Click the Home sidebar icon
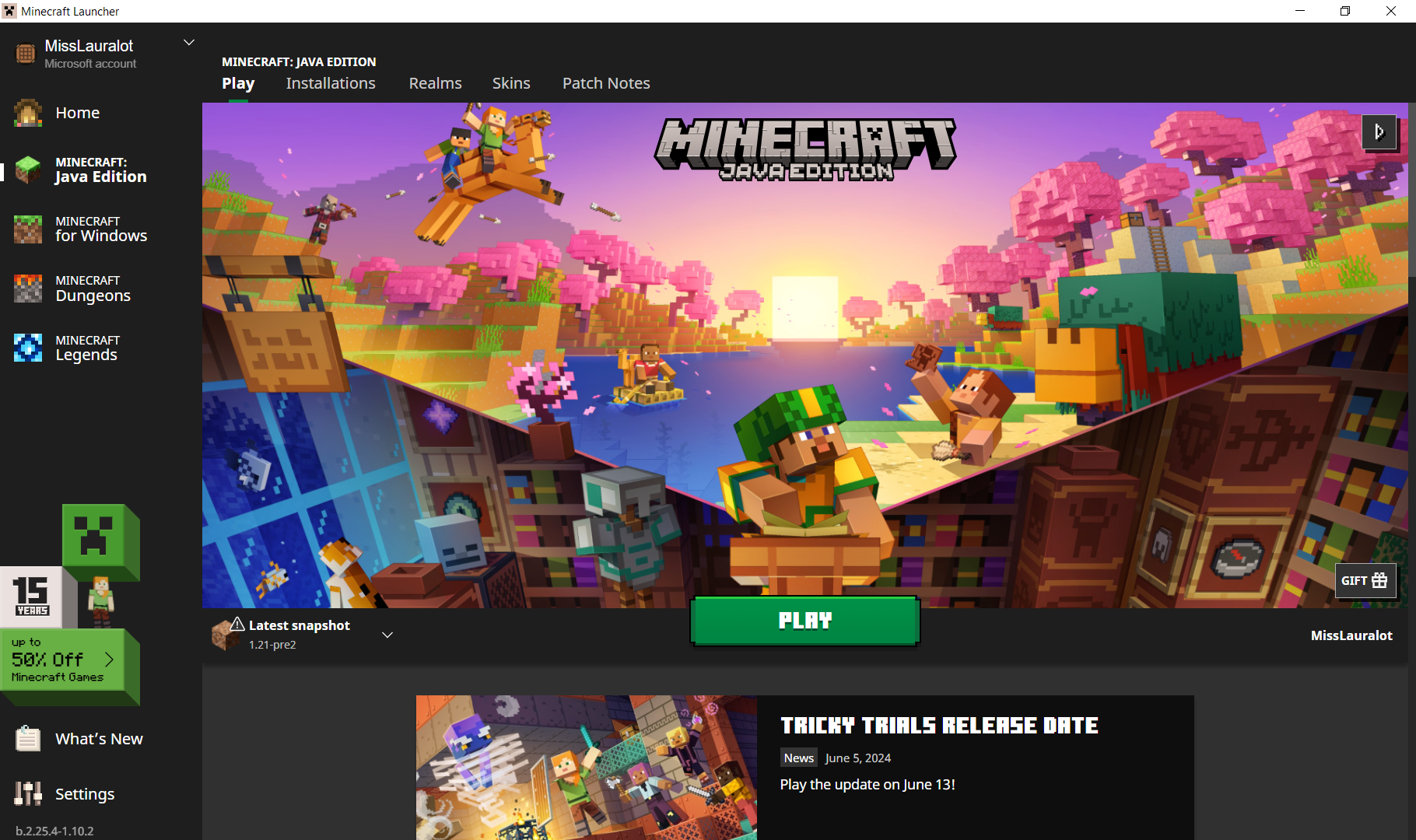This screenshot has width=1416, height=840. pyautogui.click(x=28, y=113)
